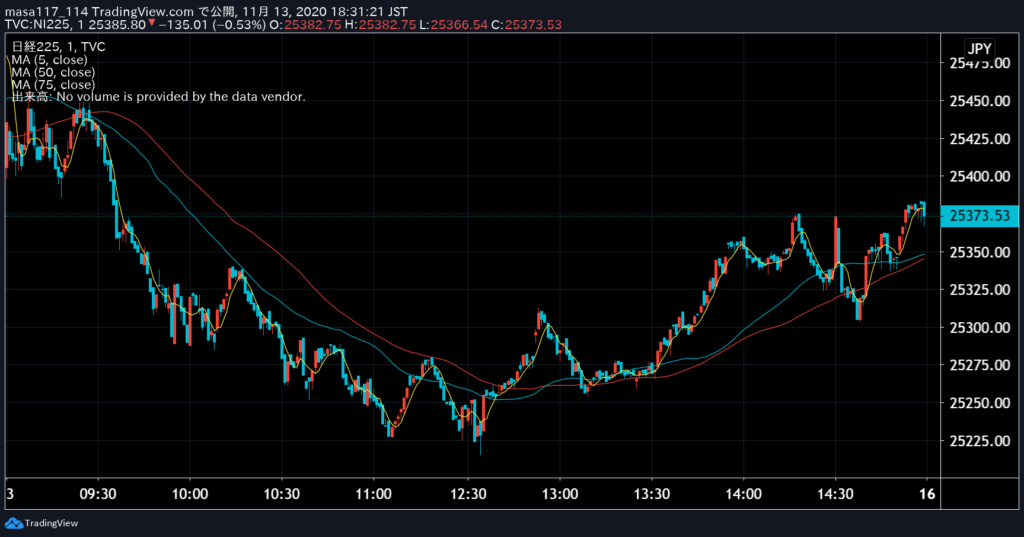
Task: Click the MA (50, close) indicator label
Action: [x=53, y=72]
